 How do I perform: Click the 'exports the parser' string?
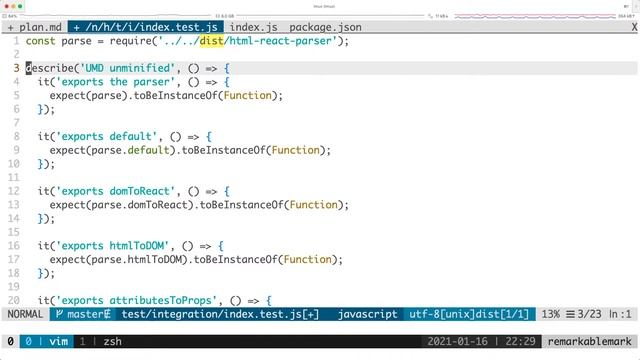click(116, 82)
